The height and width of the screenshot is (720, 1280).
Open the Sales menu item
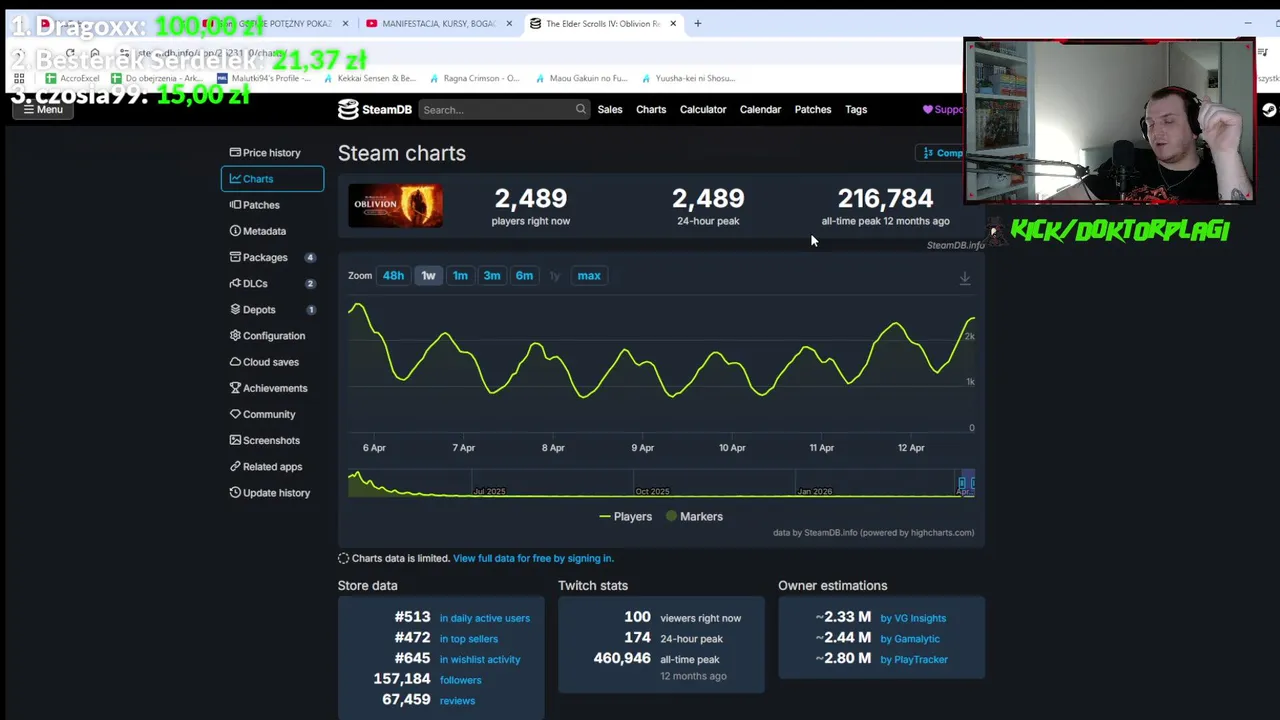pos(610,109)
